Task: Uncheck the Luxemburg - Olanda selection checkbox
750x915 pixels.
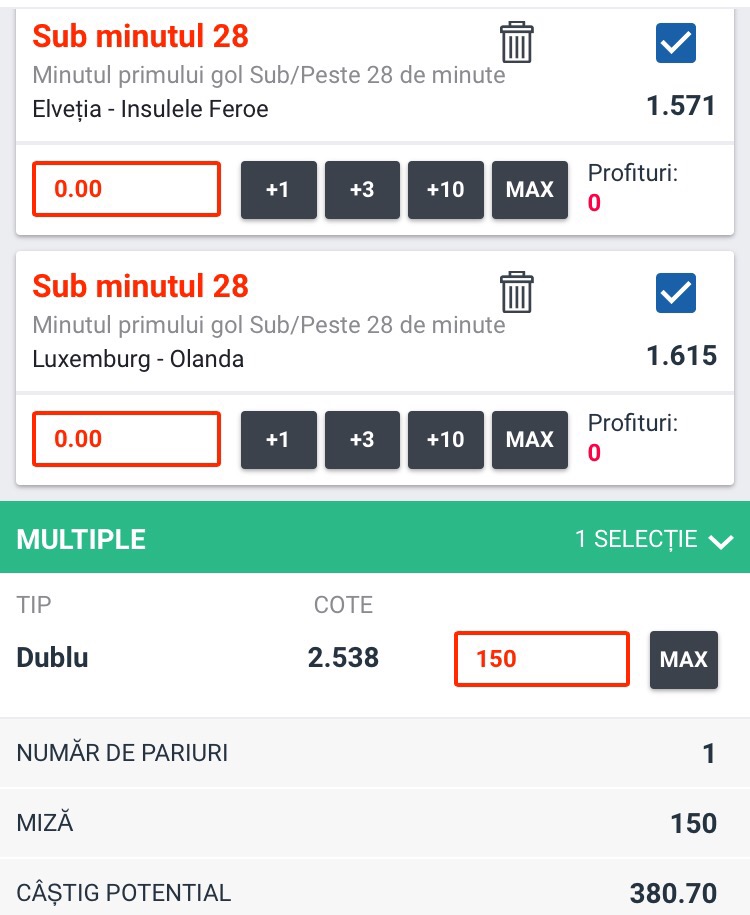Action: point(676,292)
